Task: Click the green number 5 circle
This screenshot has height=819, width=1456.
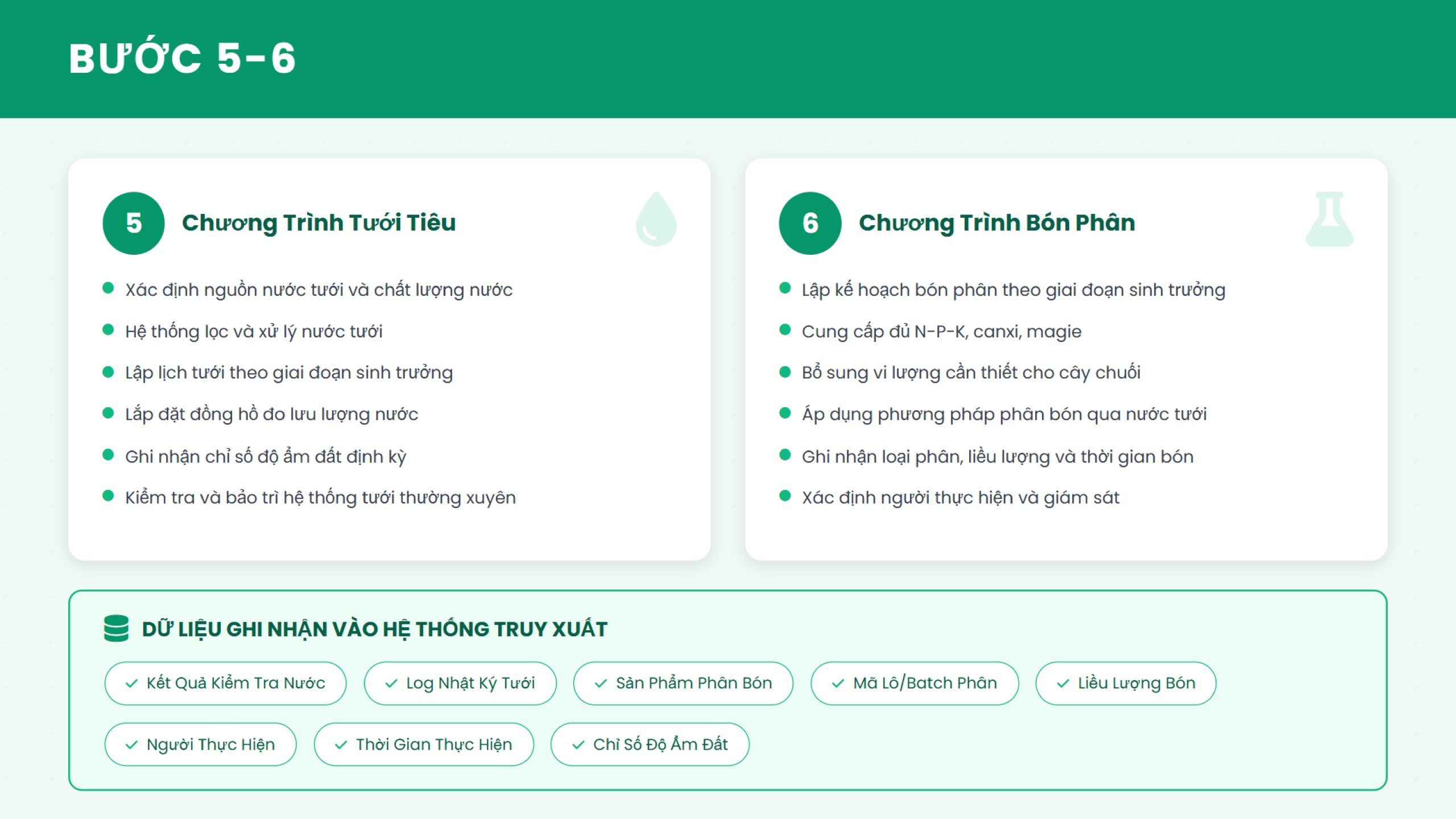Action: [134, 223]
